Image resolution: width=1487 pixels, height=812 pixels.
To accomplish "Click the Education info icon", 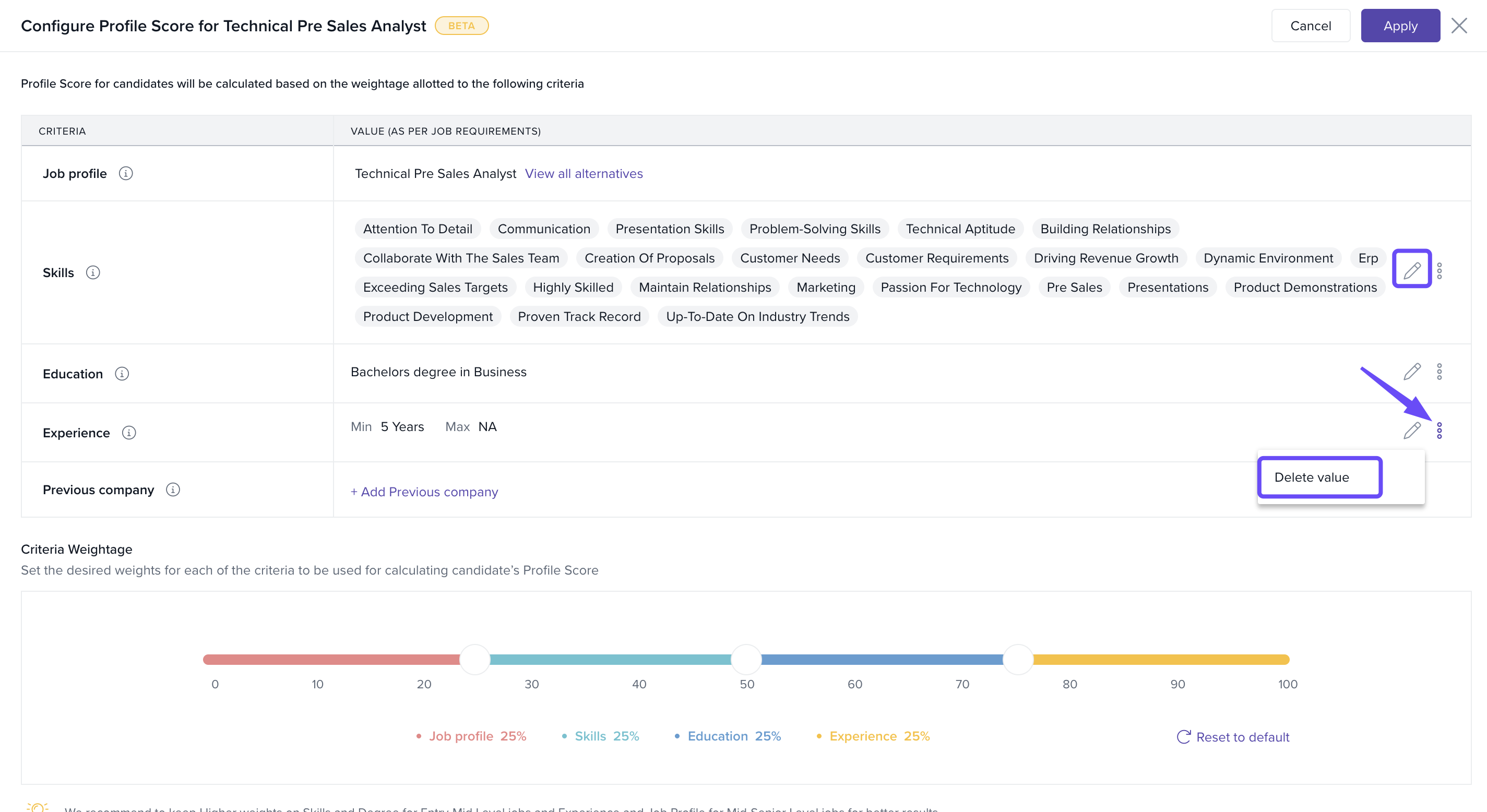I will [122, 374].
